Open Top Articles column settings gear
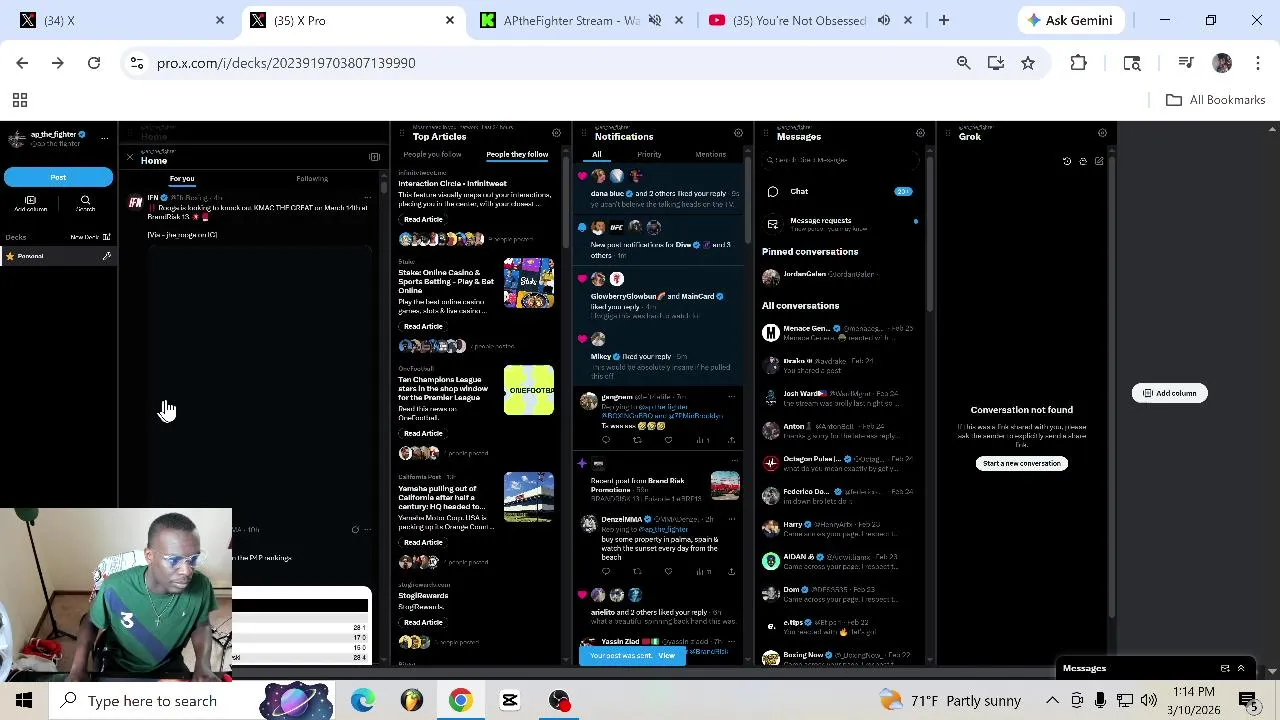 pos(557,133)
